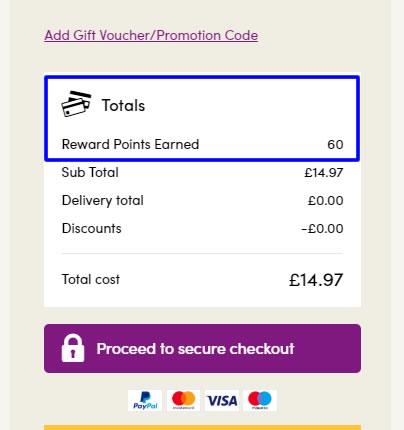Click the Discounts amount -£0.00
Viewport: 404px width, 430px height.
(x=322, y=229)
